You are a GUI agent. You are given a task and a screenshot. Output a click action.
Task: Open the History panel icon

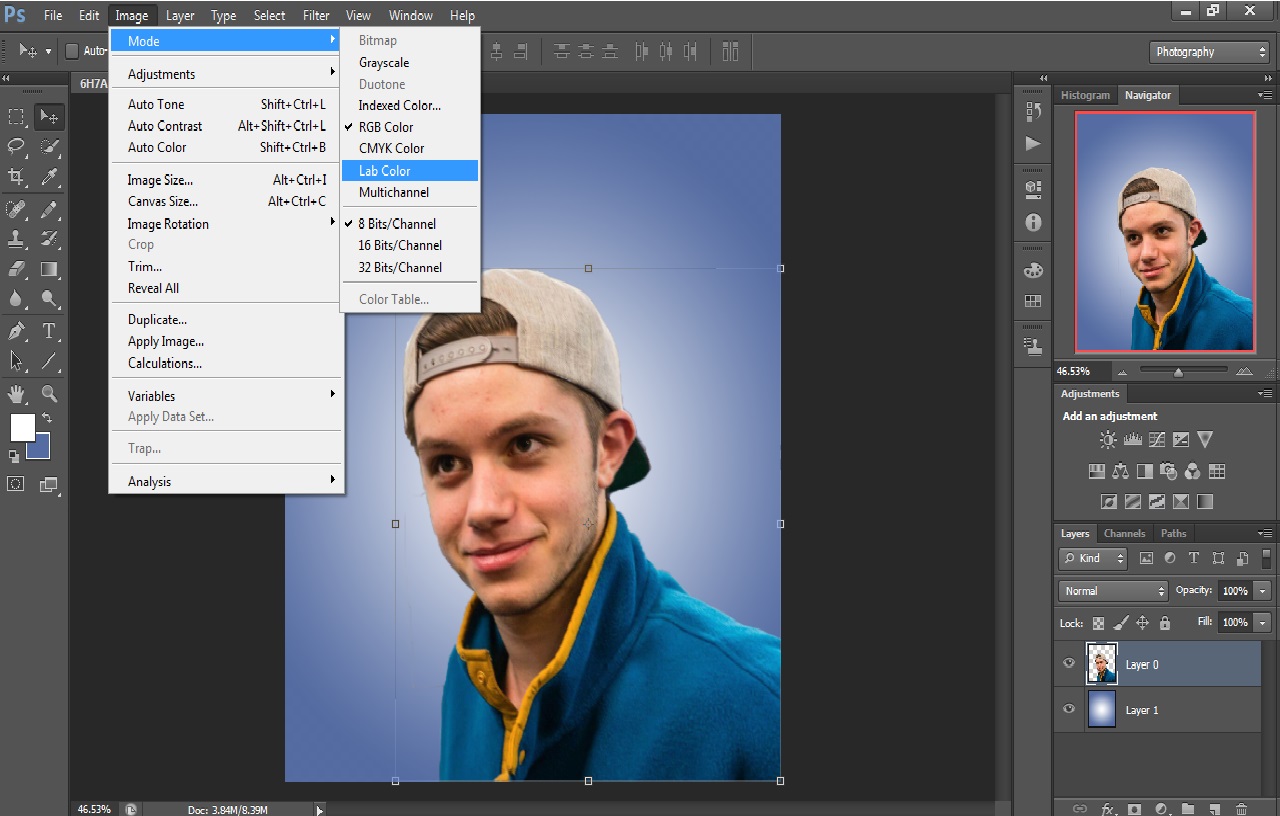(x=1033, y=113)
